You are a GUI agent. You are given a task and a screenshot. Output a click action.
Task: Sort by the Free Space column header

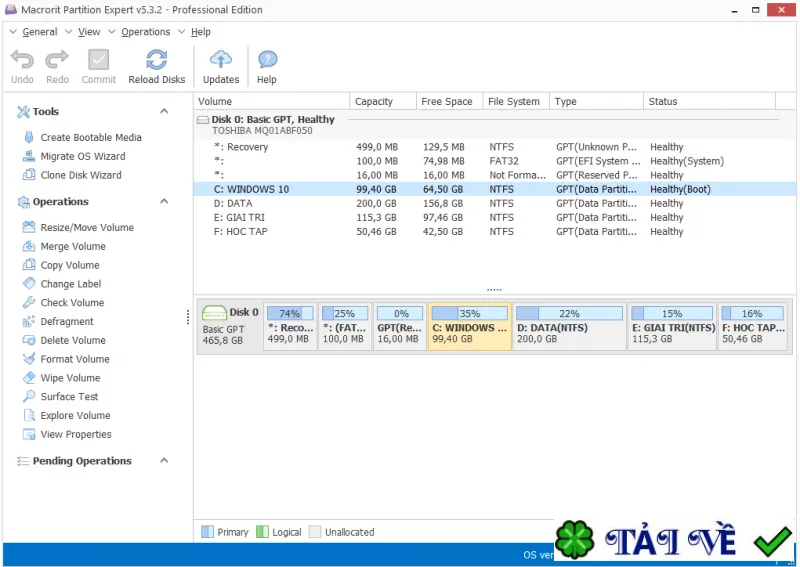449,101
